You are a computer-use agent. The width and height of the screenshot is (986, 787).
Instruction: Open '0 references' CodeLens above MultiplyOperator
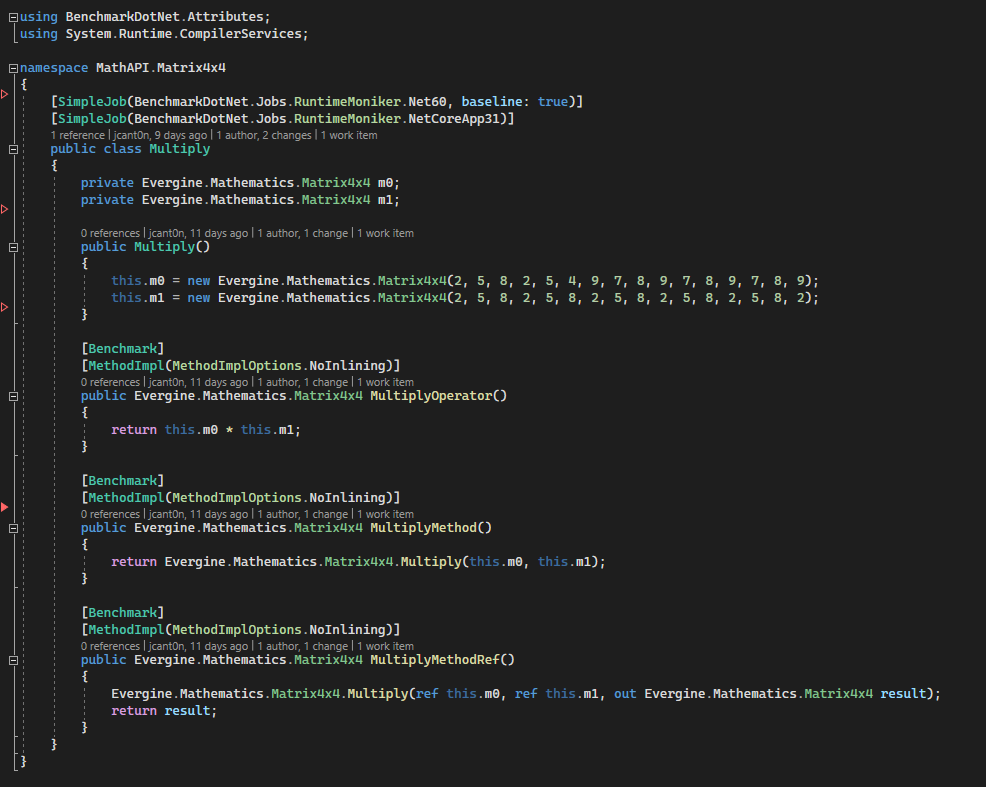pos(110,382)
